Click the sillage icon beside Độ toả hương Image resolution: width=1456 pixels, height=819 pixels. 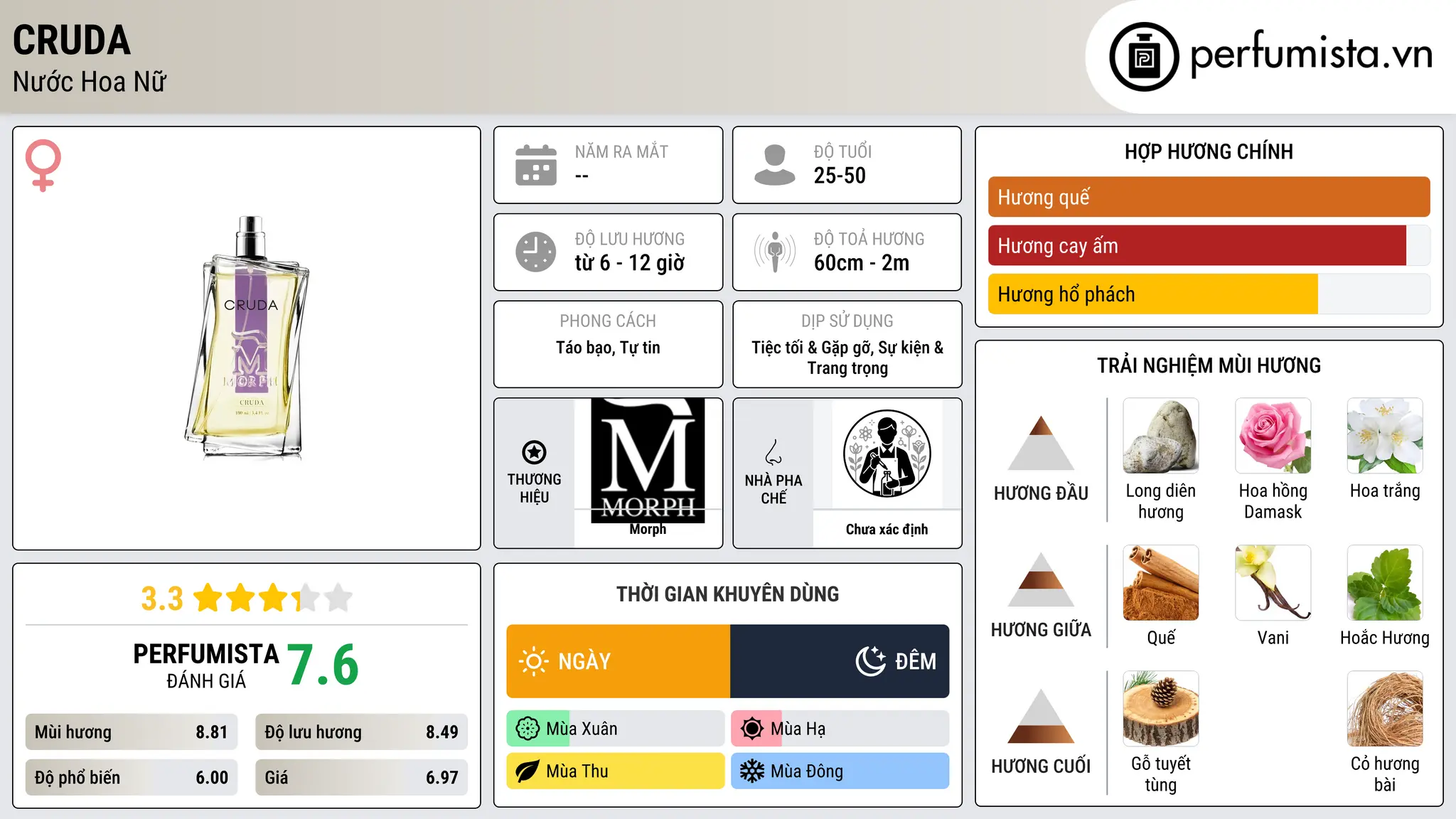point(774,252)
